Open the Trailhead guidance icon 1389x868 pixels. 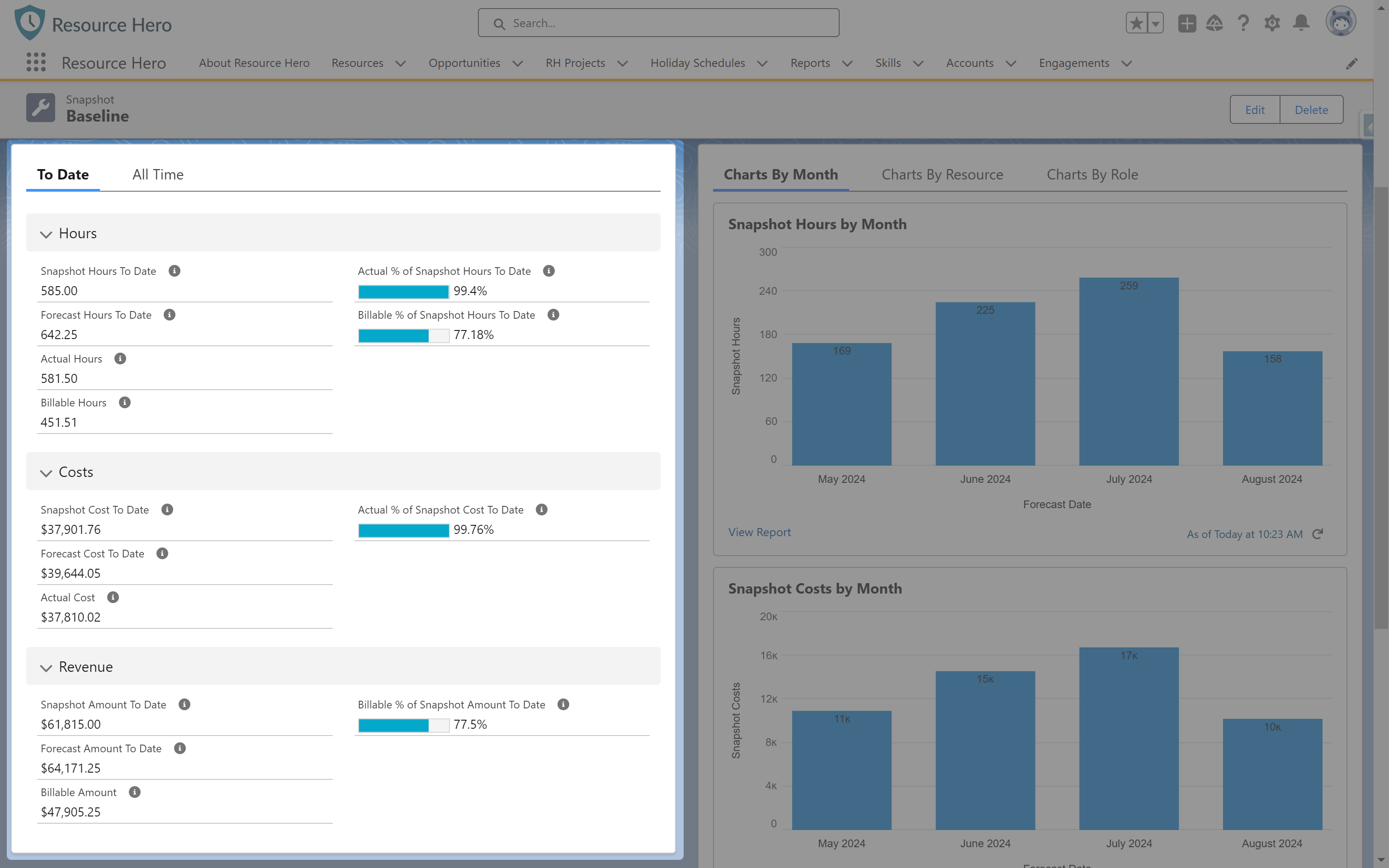tap(1214, 23)
